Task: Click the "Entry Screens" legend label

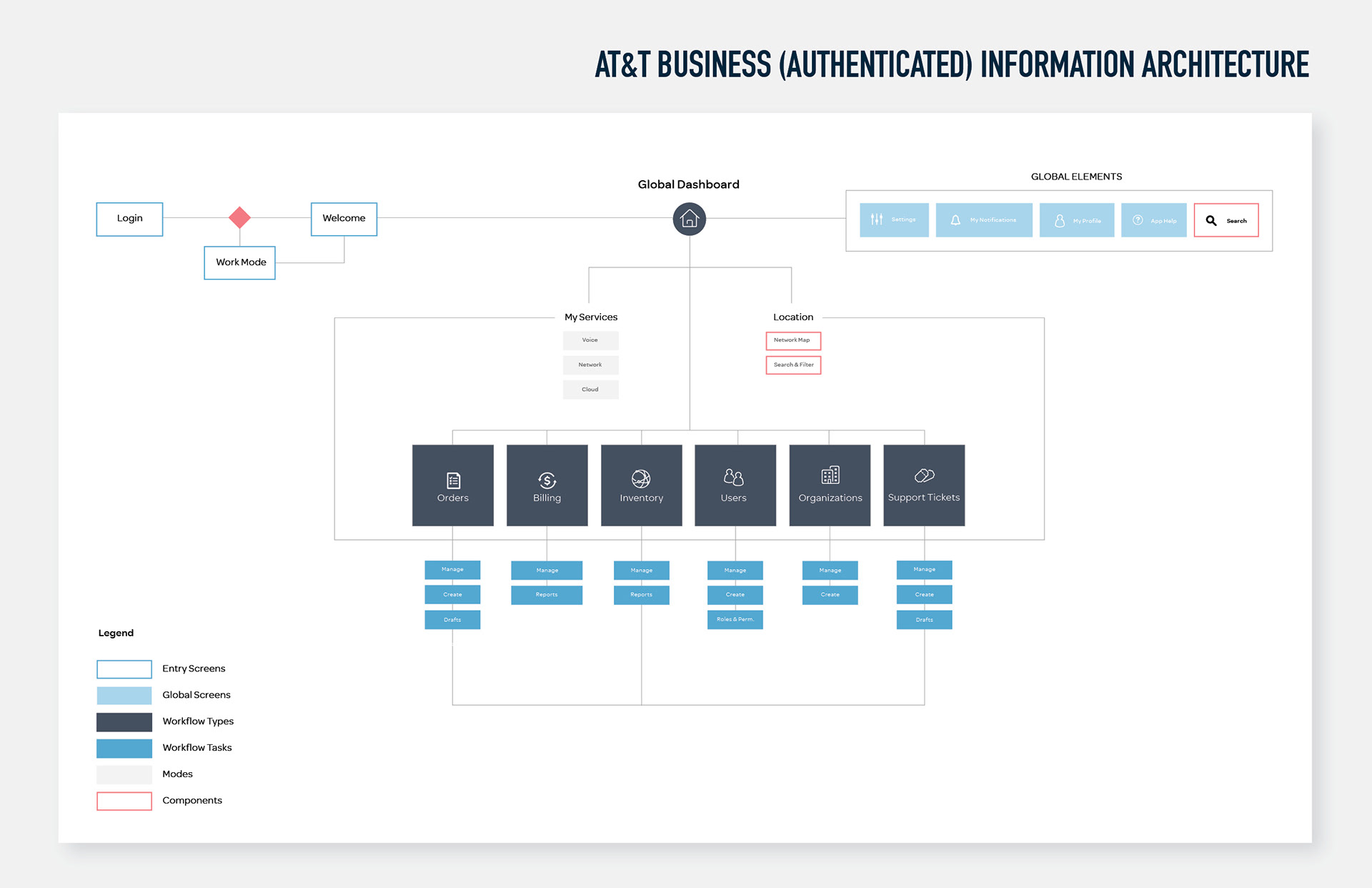Action: point(194,669)
